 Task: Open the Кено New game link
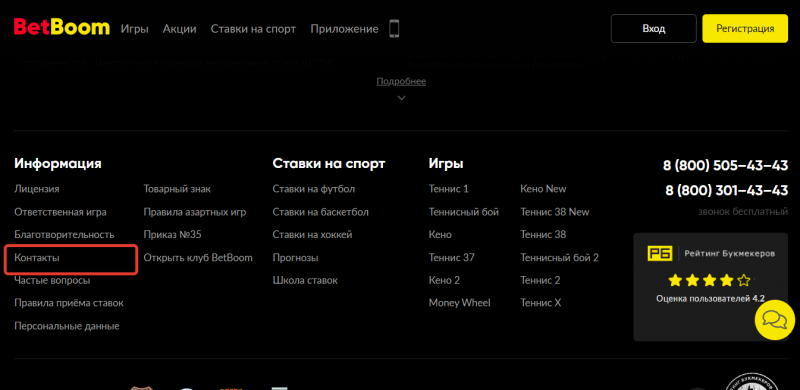point(543,189)
